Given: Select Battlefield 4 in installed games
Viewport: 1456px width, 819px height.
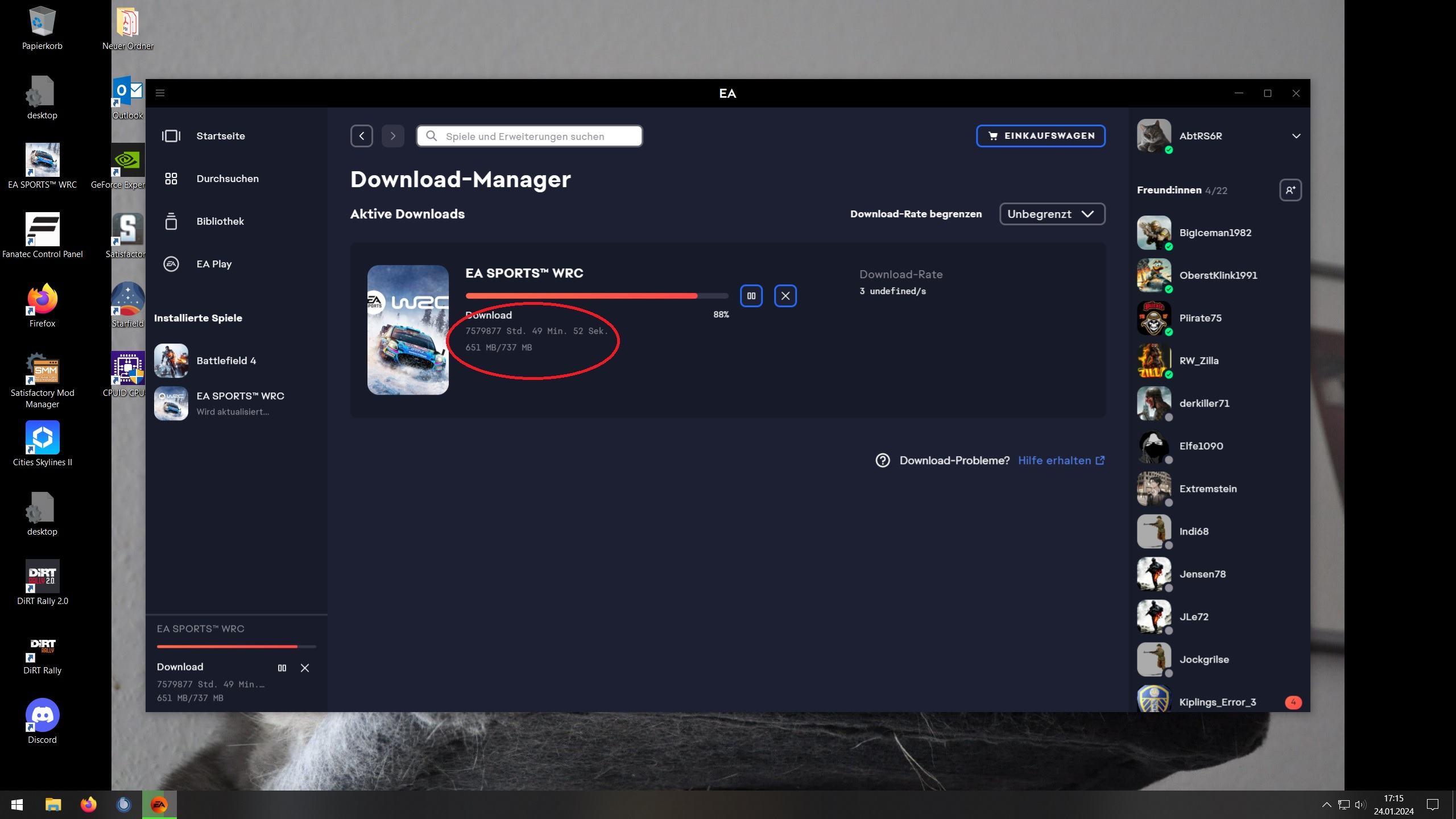Looking at the screenshot, I should (x=236, y=361).
